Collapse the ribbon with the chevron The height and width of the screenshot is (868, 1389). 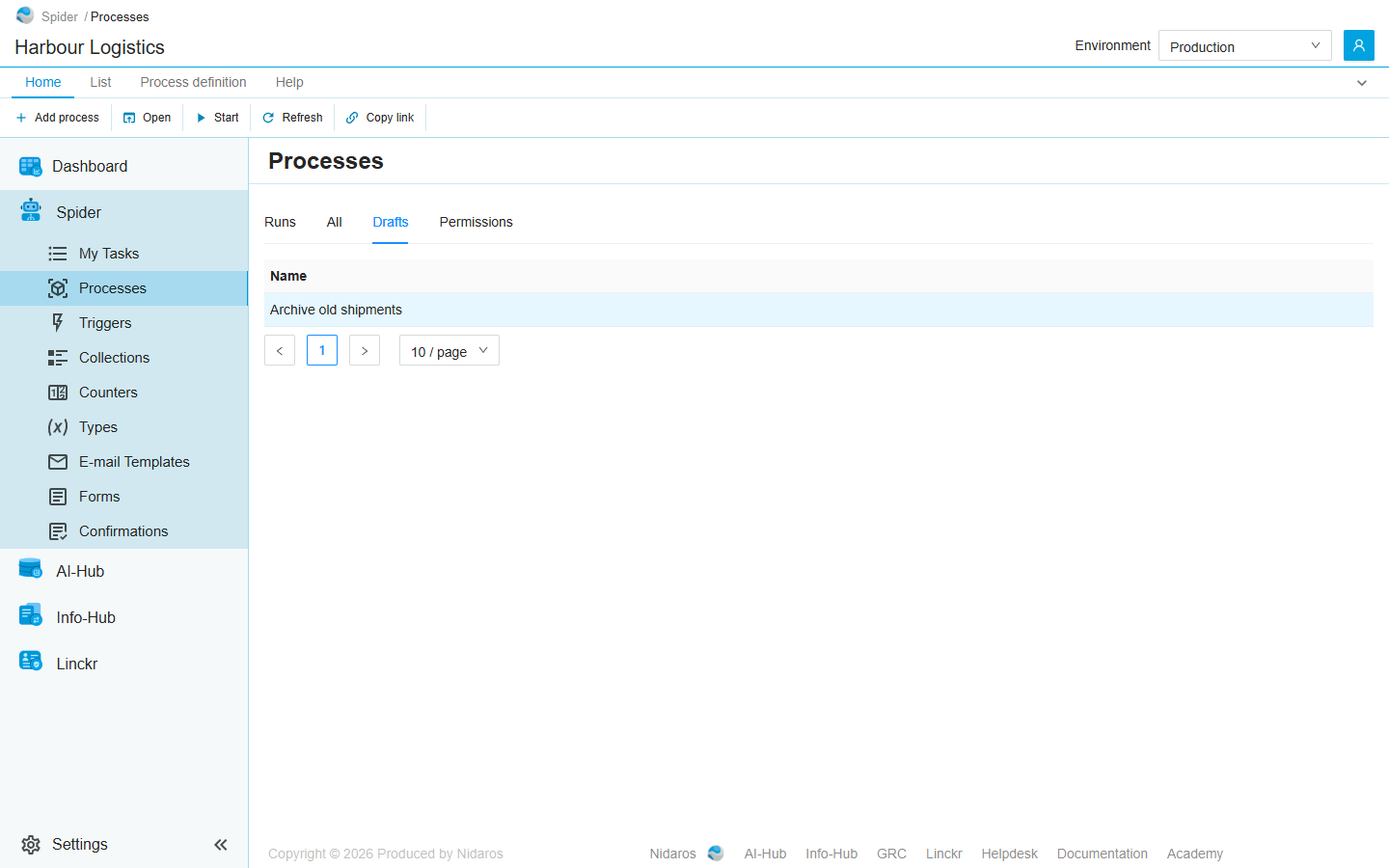point(1362,83)
